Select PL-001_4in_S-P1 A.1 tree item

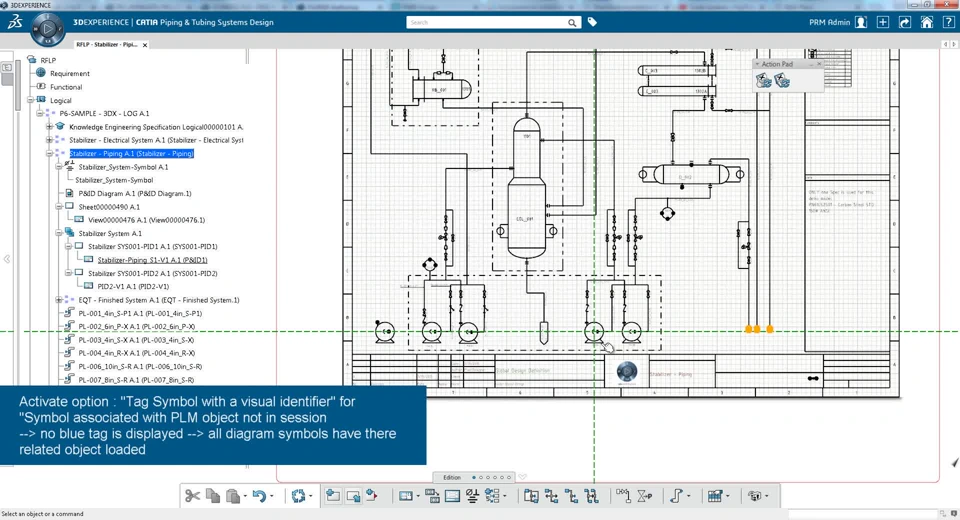140,314
